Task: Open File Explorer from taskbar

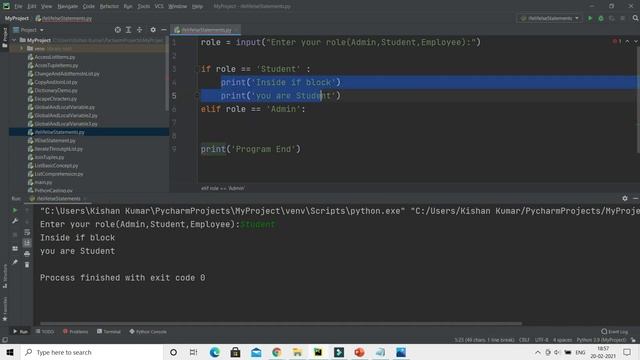Action: [297, 352]
